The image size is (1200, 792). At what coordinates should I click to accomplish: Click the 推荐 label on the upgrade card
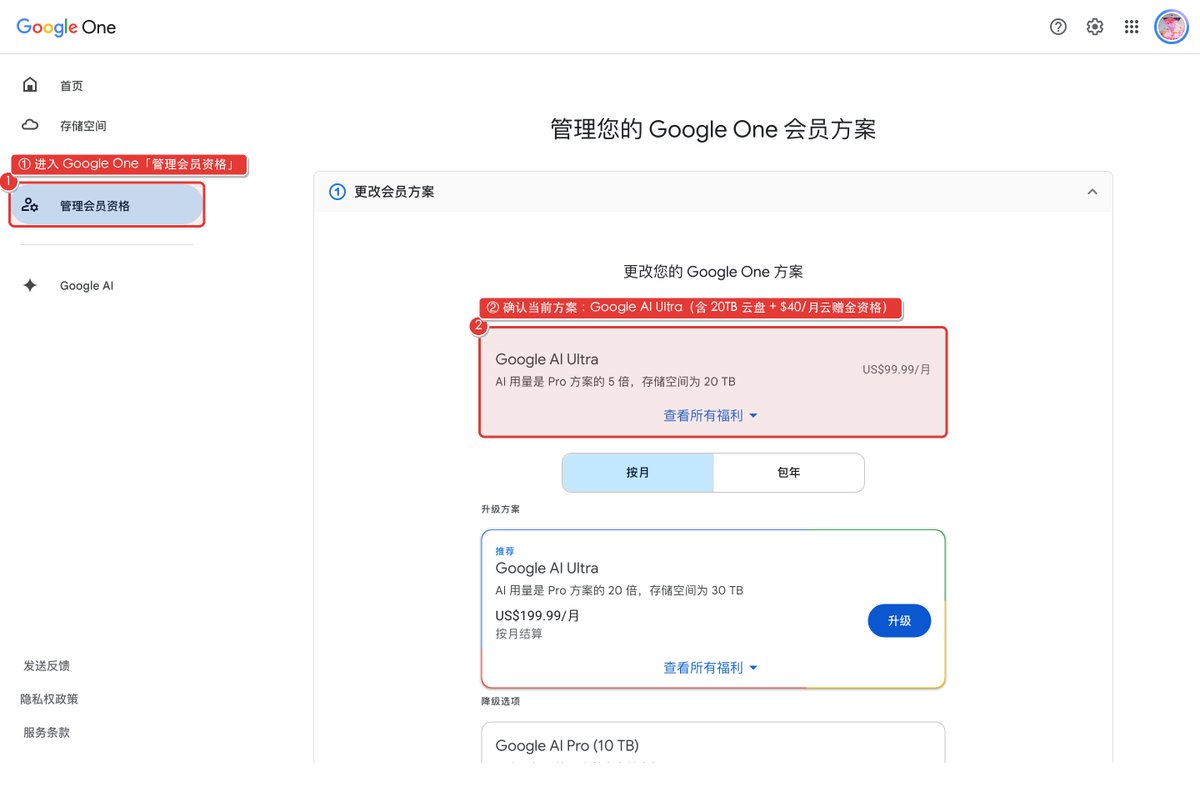coord(505,550)
